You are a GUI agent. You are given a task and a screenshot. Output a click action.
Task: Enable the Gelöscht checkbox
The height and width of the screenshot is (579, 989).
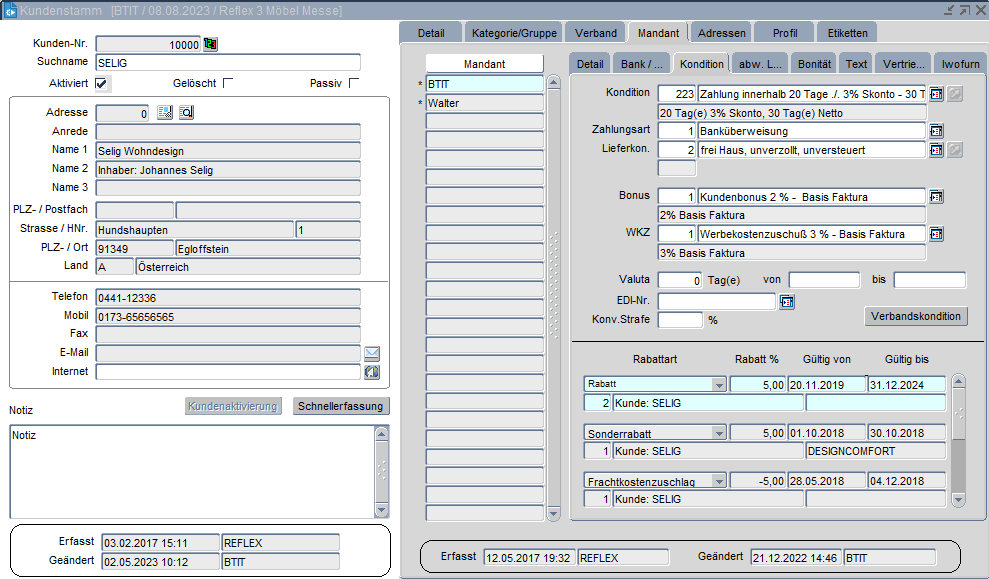pyautogui.click(x=228, y=83)
